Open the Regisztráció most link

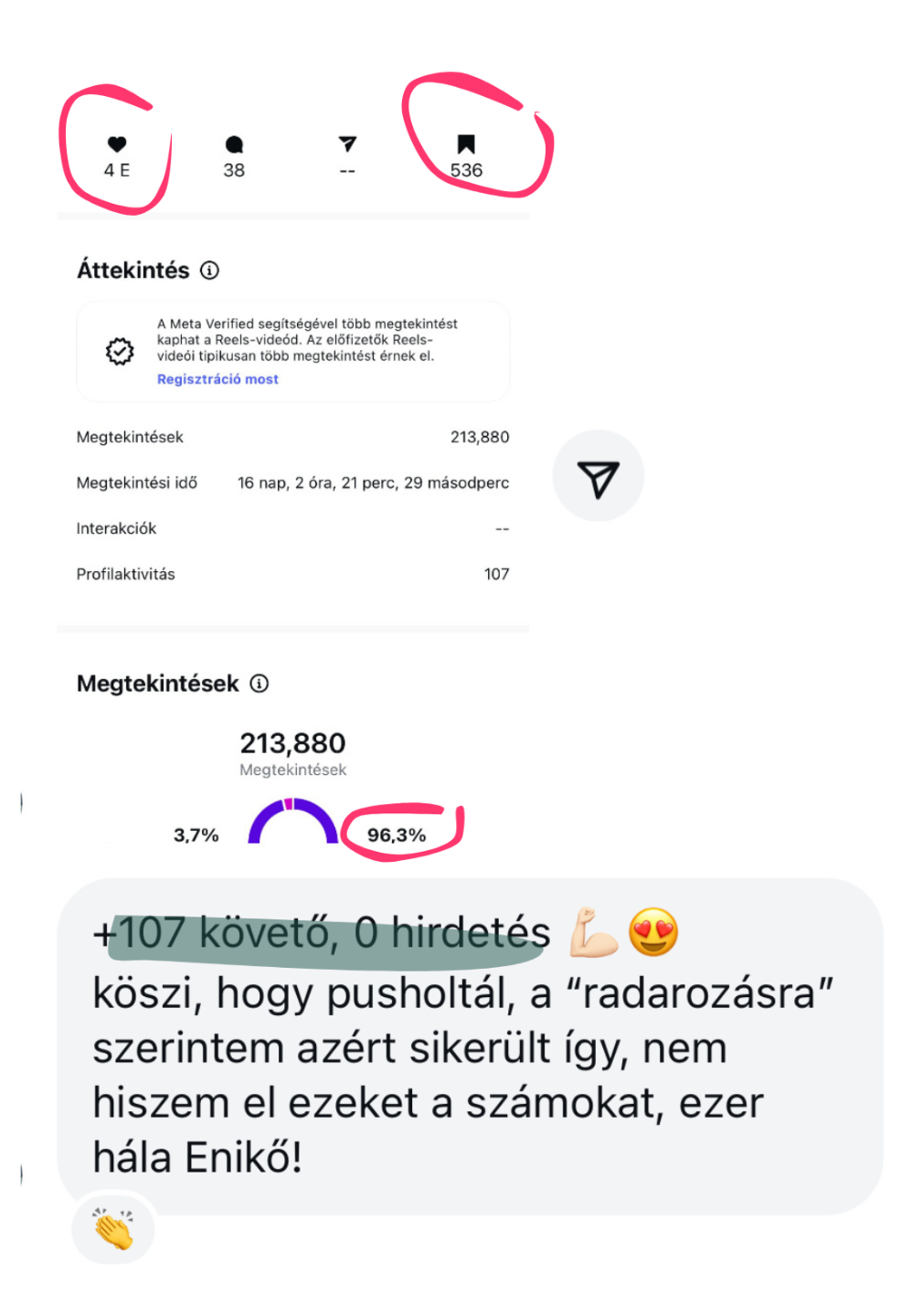(x=217, y=379)
